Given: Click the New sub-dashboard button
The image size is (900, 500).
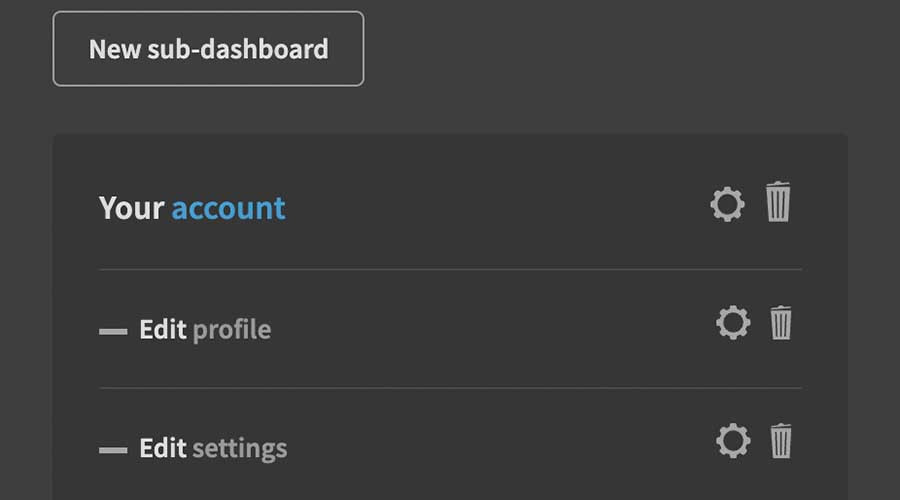Looking at the screenshot, I should [x=208, y=49].
